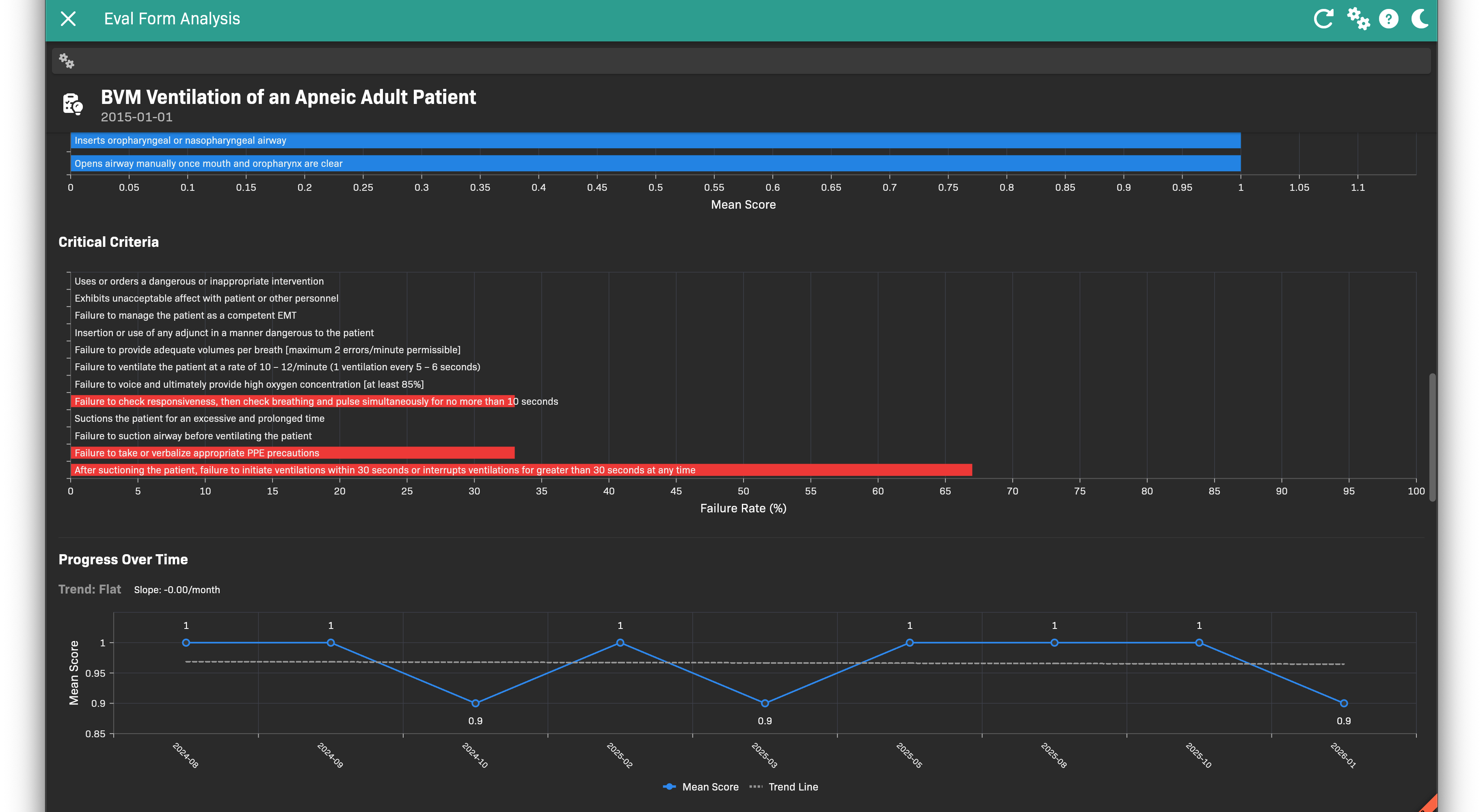Click the 'After suctioning the patient' red bar
The image size is (1483, 812).
[x=521, y=470]
